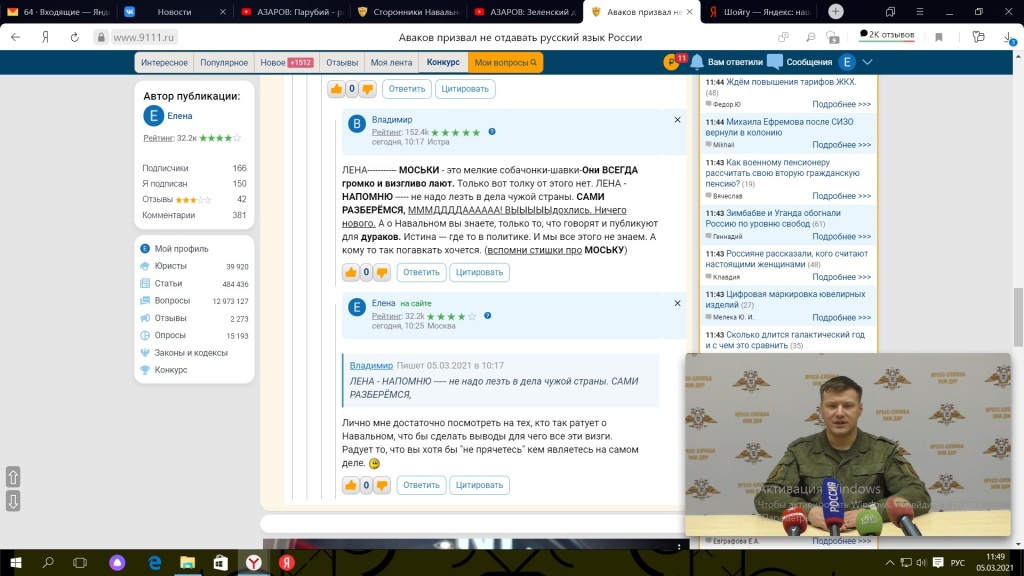This screenshot has width=1024, height=576.
Task: Open the "Мои вопросы" search button
Action: pyautogui.click(x=505, y=62)
